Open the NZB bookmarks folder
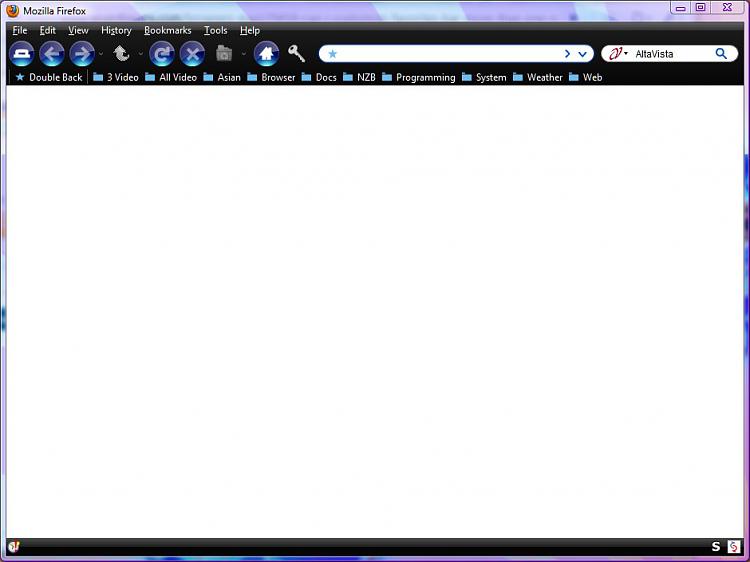 click(359, 77)
